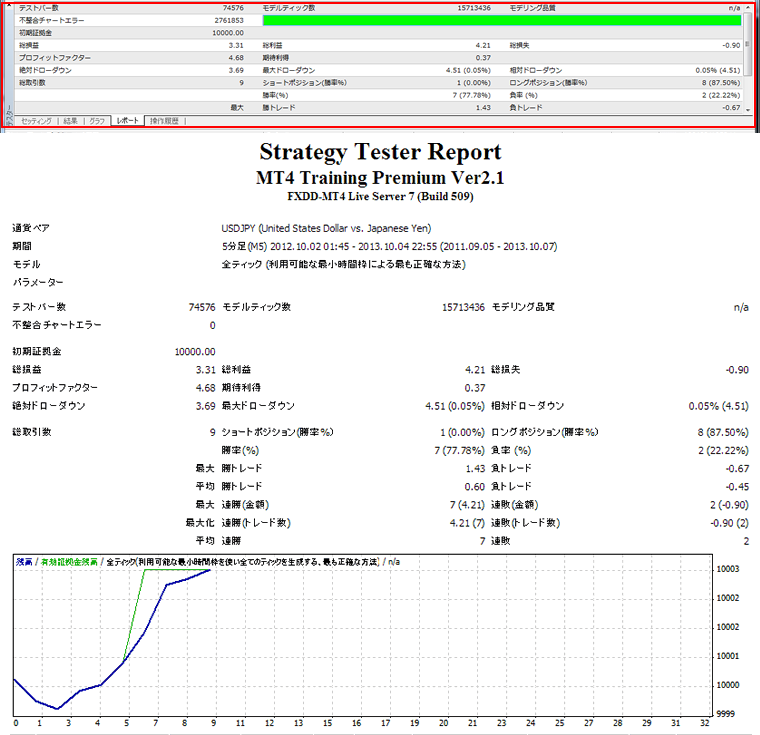This screenshot has width=760, height=735.
Task: Click win rate 7 (77.78%) in report
Action: [x=459, y=450]
